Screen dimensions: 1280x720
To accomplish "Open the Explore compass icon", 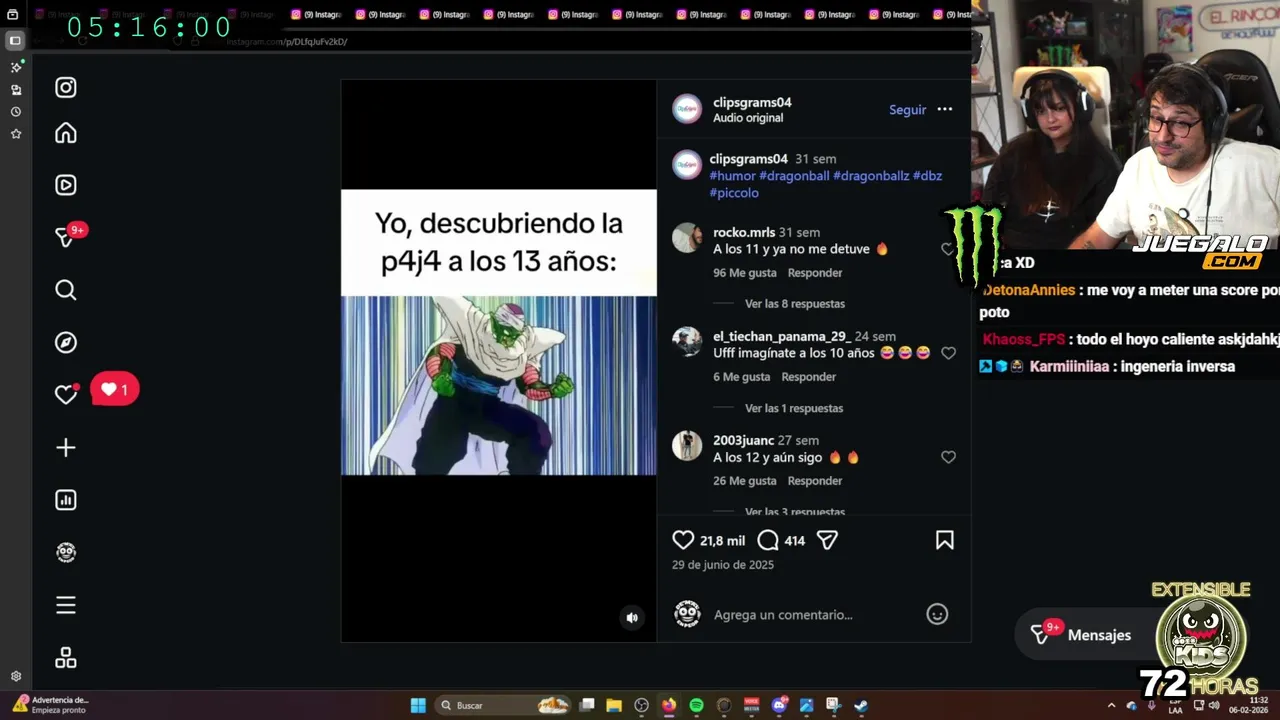I will coord(66,343).
